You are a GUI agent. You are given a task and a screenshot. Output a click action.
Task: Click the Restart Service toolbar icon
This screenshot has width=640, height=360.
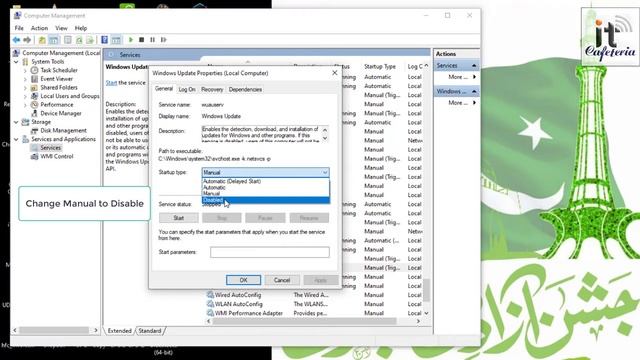164,40
